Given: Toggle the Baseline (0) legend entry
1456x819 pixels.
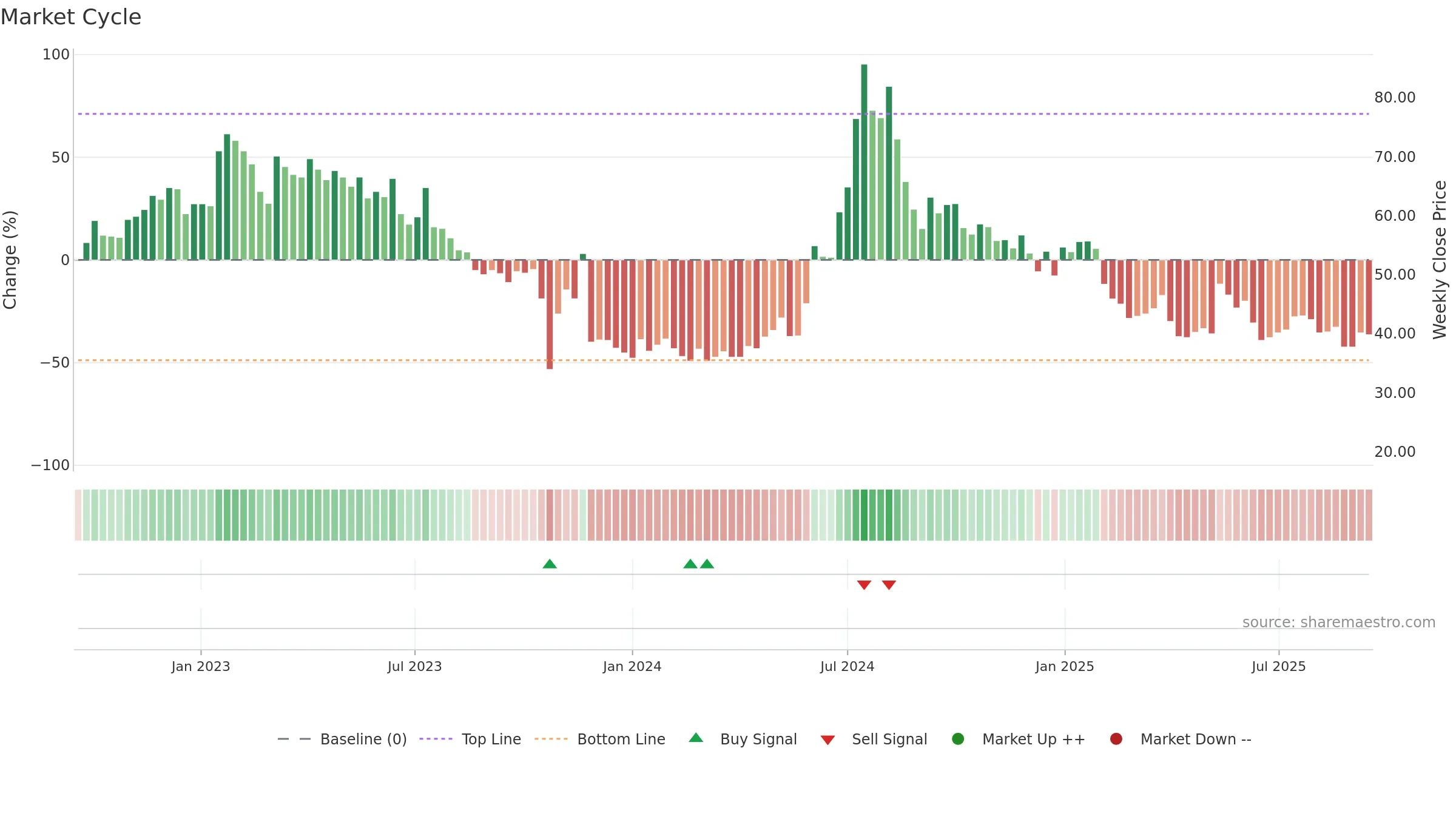Looking at the screenshot, I should coord(342,739).
